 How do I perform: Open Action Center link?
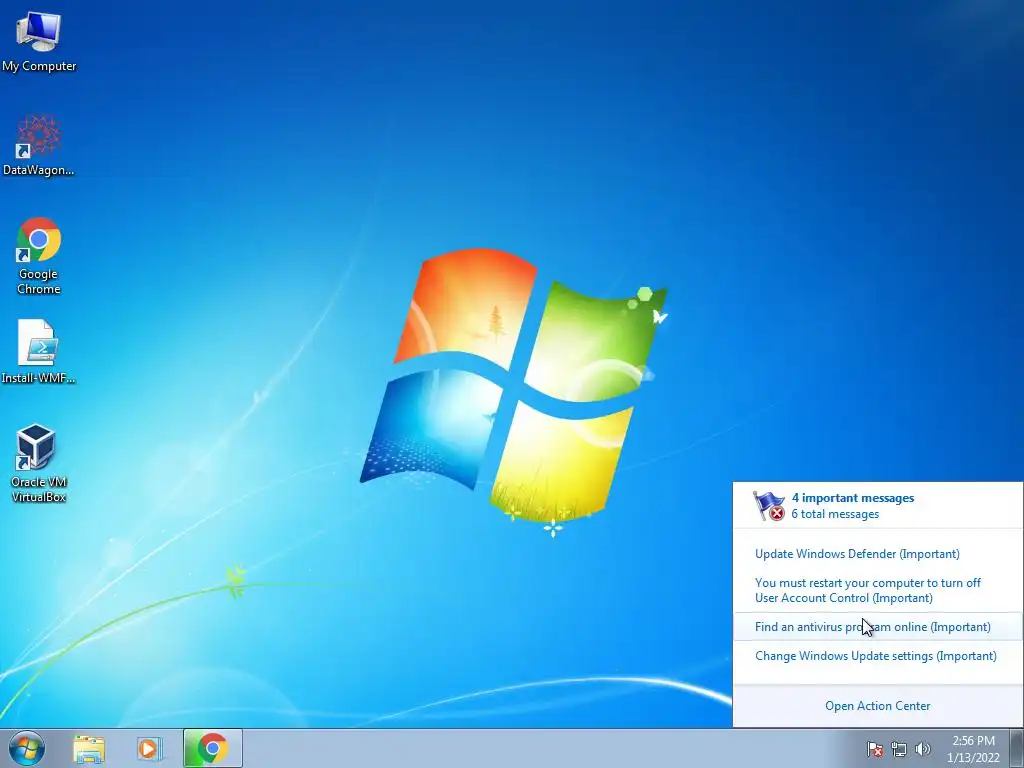(877, 706)
